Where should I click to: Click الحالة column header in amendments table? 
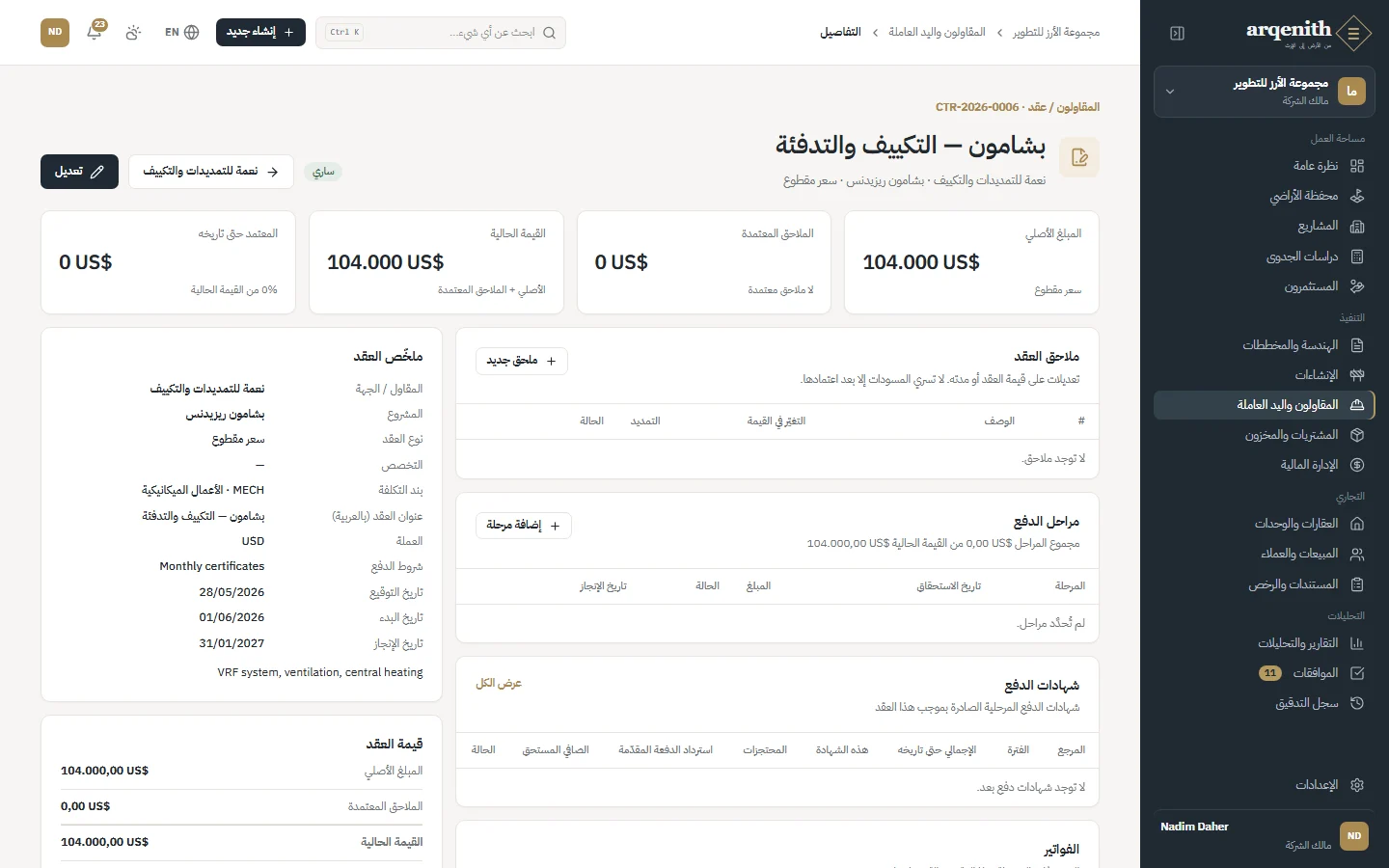coord(591,421)
